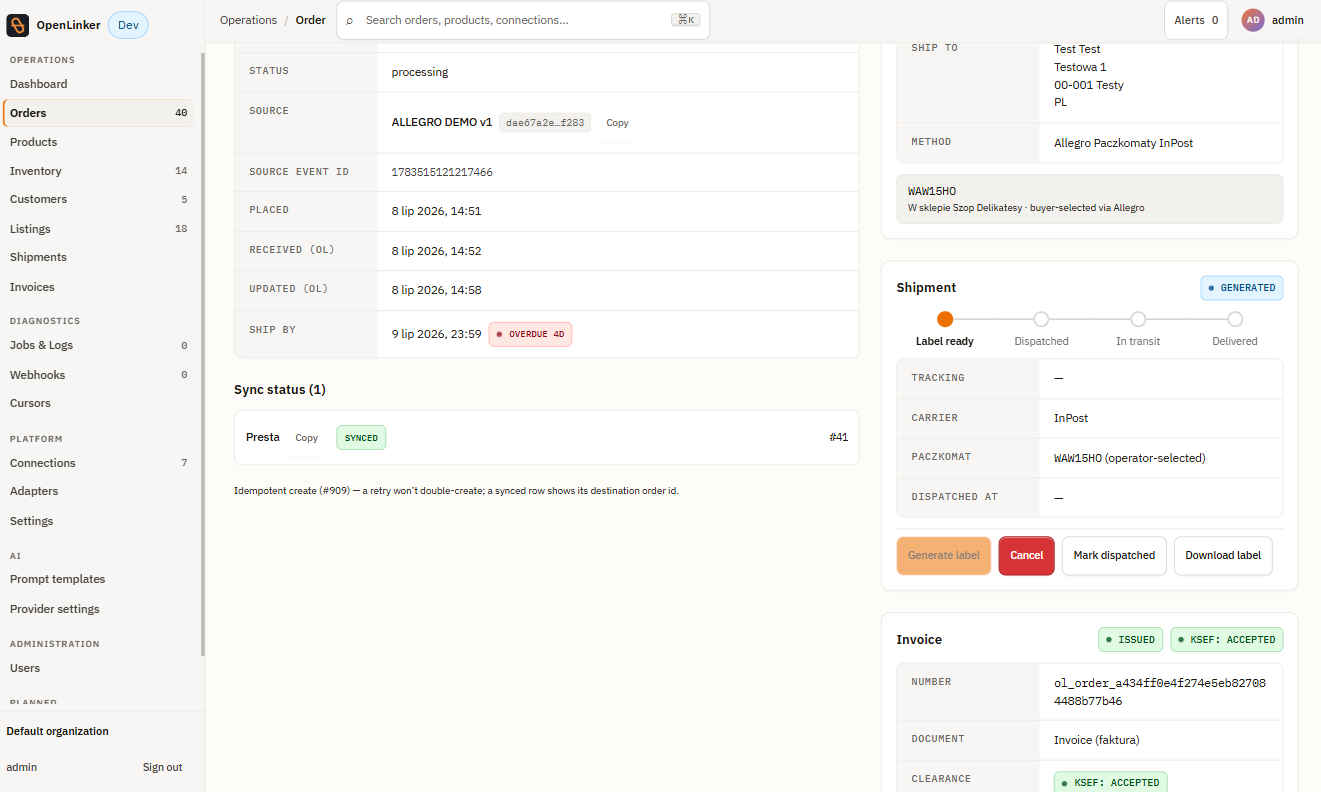Open the Alerts button
The width and height of the screenshot is (1321, 792).
pyautogui.click(x=1196, y=20)
